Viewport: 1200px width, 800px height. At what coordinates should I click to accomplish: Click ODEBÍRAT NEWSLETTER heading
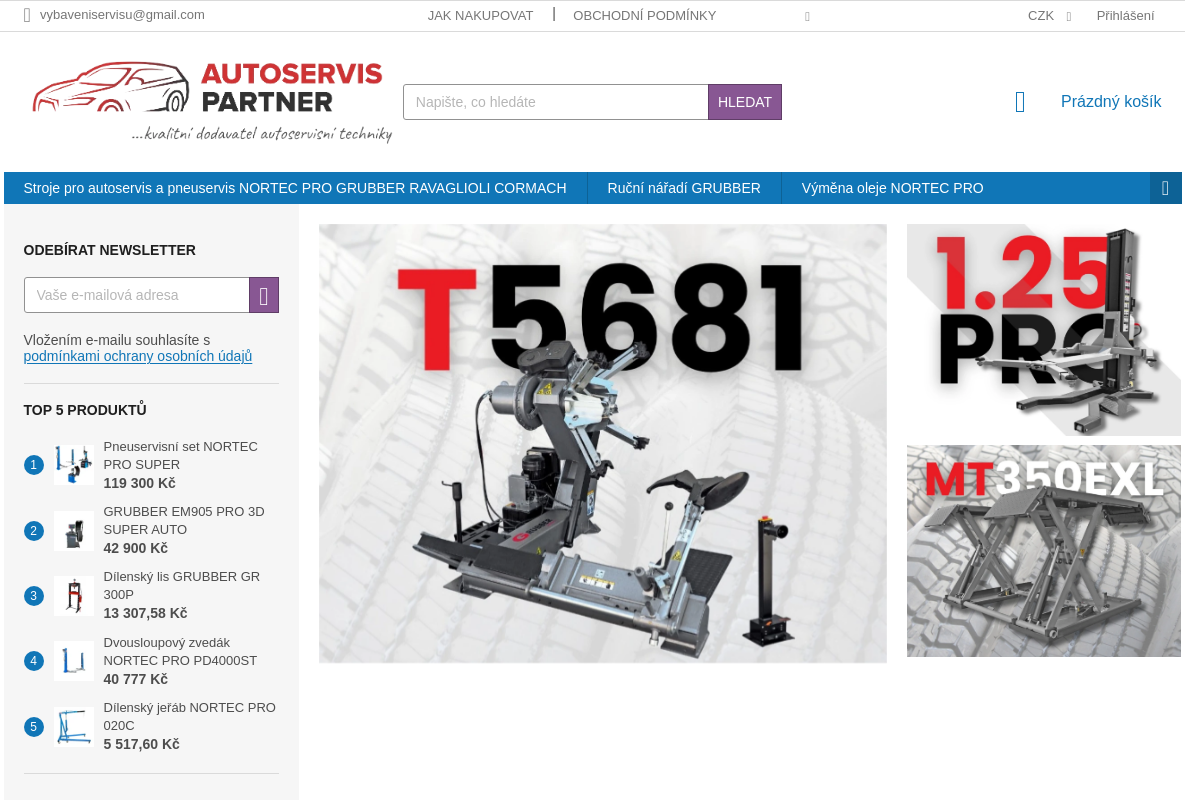coord(110,250)
